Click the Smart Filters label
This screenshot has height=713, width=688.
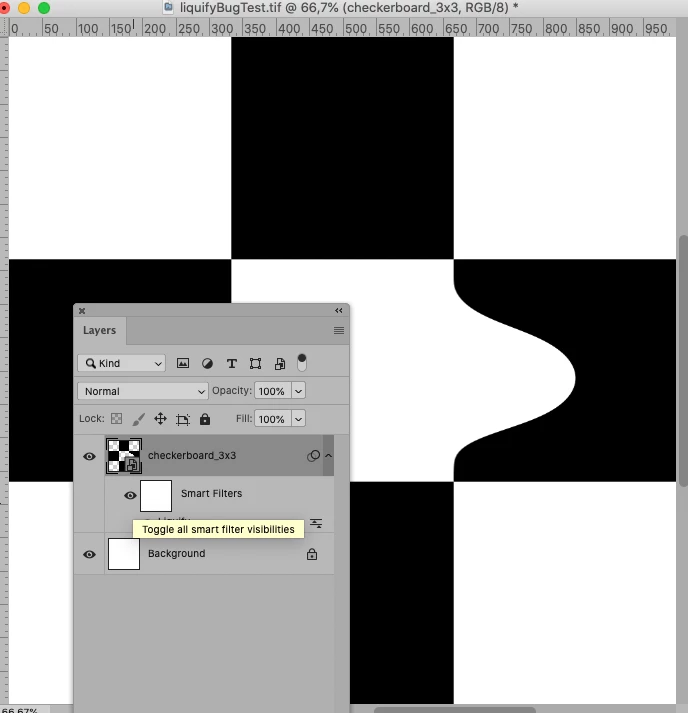[211, 493]
